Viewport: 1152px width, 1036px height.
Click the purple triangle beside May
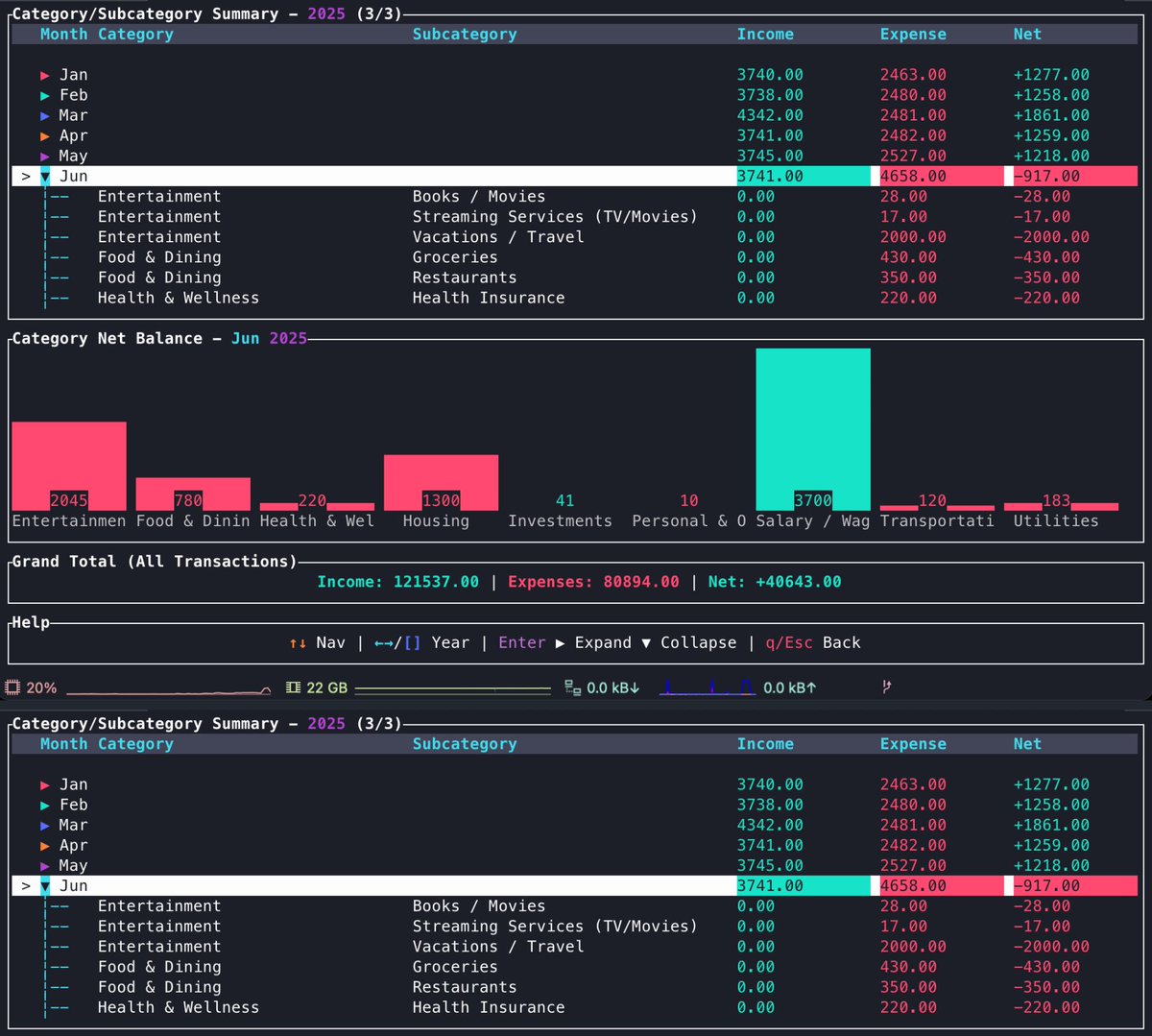point(45,156)
